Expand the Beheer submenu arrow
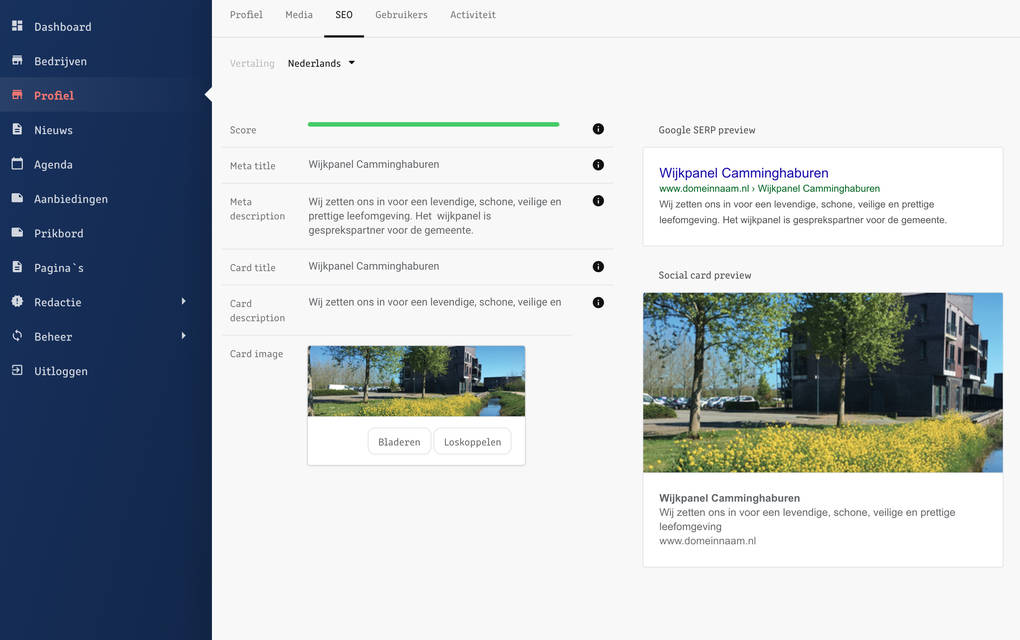1020x640 pixels. pyautogui.click(x=183, y=336)
